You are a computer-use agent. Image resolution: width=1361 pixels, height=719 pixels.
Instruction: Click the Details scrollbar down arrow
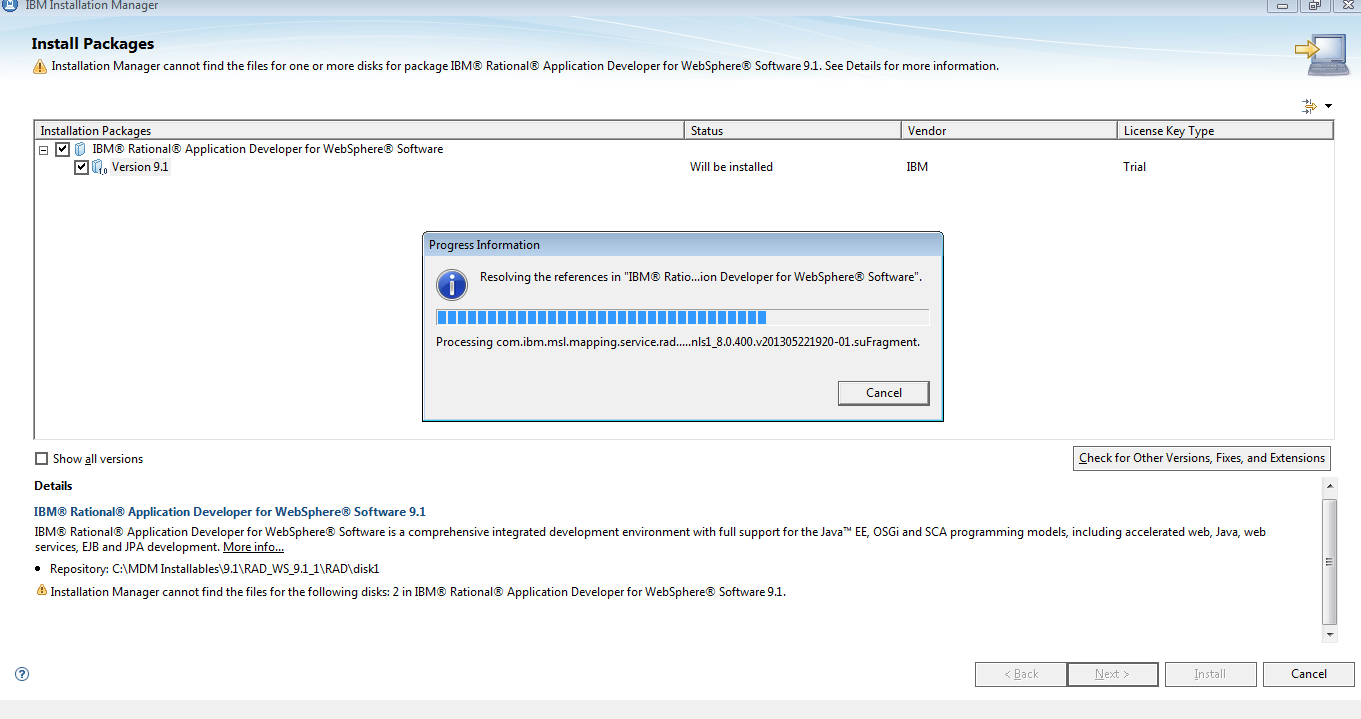tap(1329, 634)
